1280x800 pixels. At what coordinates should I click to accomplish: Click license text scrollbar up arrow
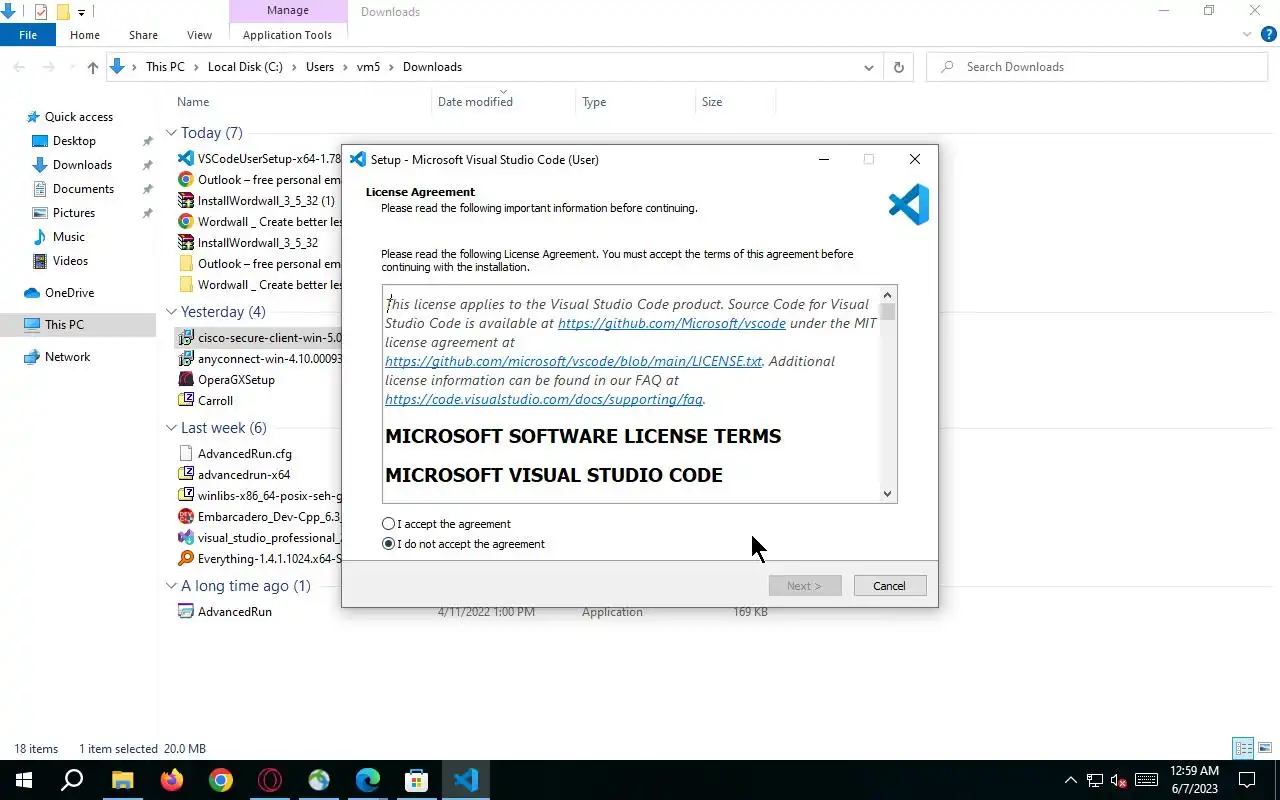(x=887, y=295)
